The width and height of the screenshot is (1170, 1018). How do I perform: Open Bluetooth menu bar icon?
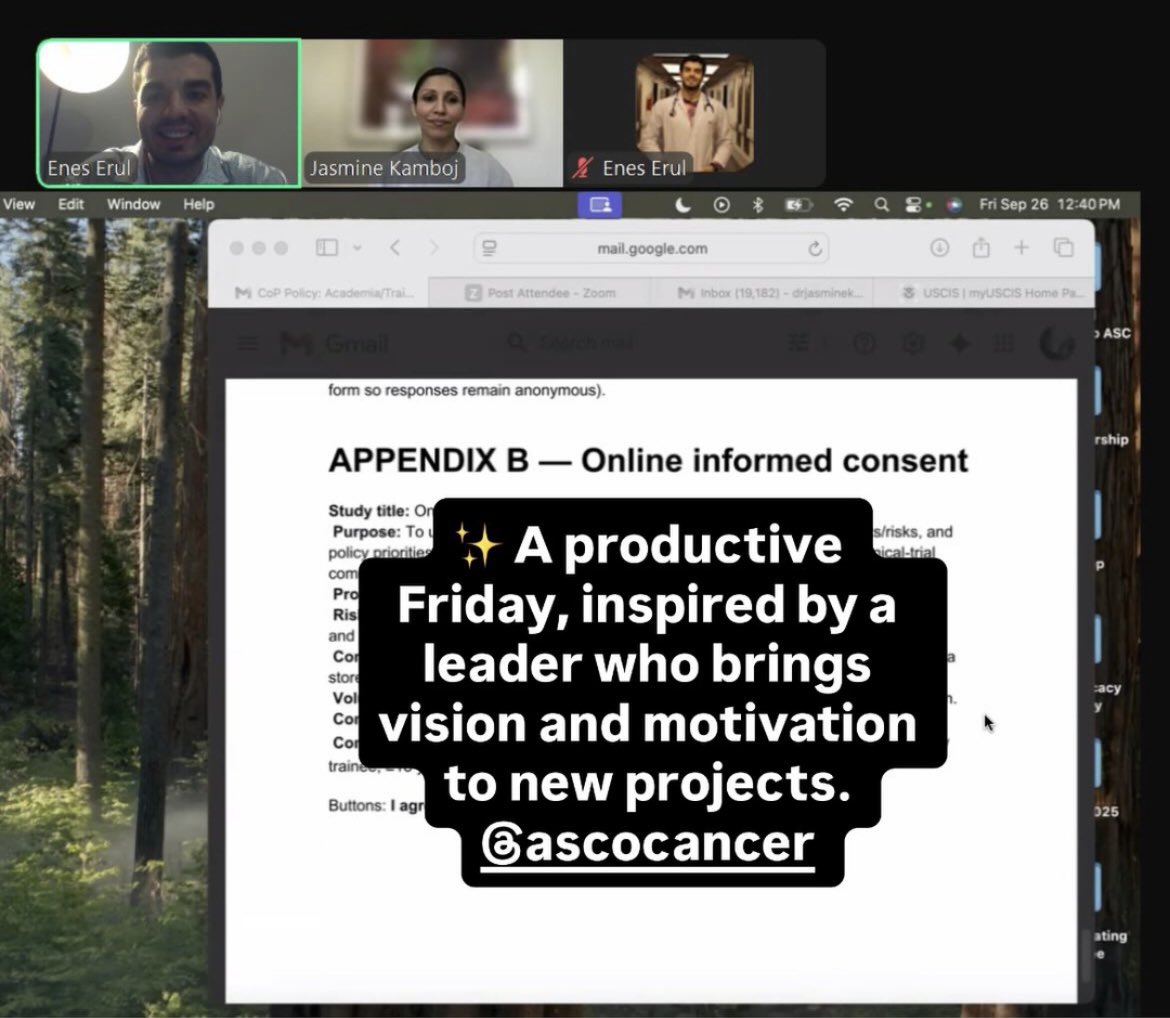tap(758, 204)
